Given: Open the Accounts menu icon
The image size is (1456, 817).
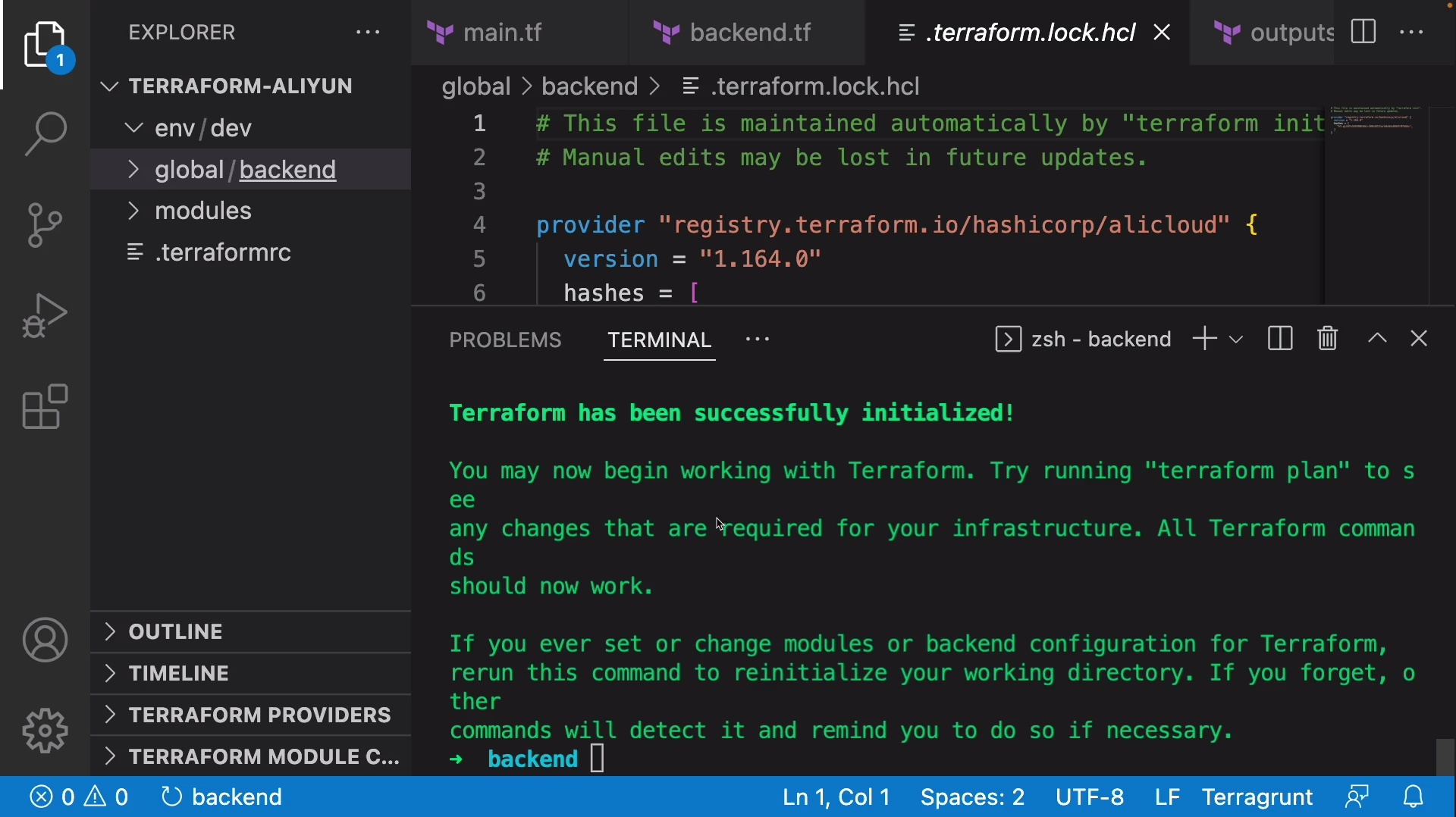Looking at the screenshot, I should (x=45, y=640).
